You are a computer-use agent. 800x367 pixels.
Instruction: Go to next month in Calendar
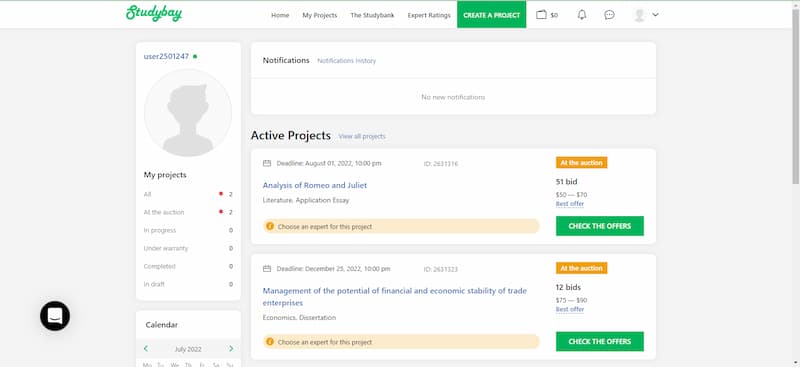[x=231, y=349]
